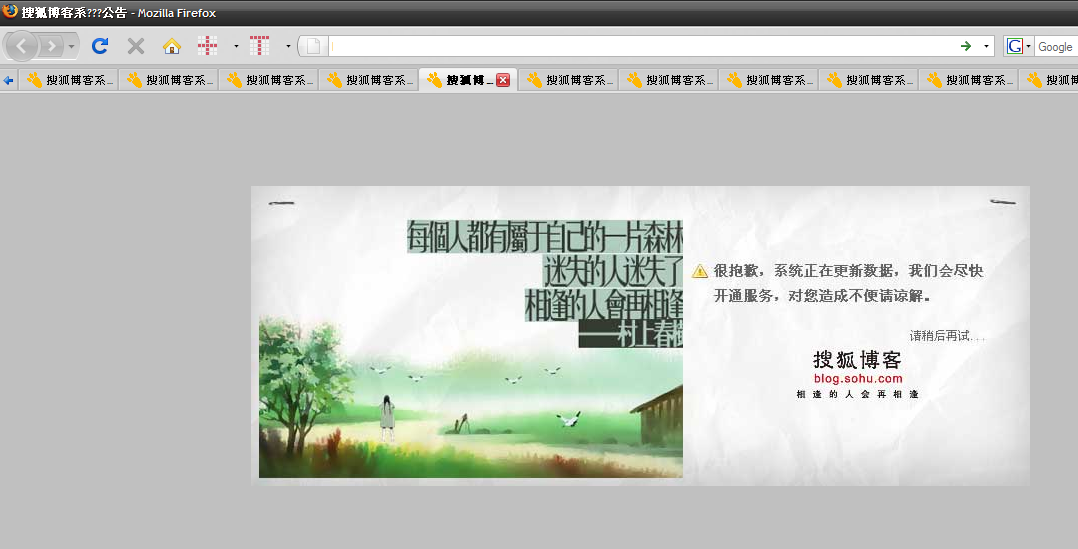The width and height of the screenshot is (1078, 549).
Task: Click the 请稍后再试... text
Action: [947, 336]
